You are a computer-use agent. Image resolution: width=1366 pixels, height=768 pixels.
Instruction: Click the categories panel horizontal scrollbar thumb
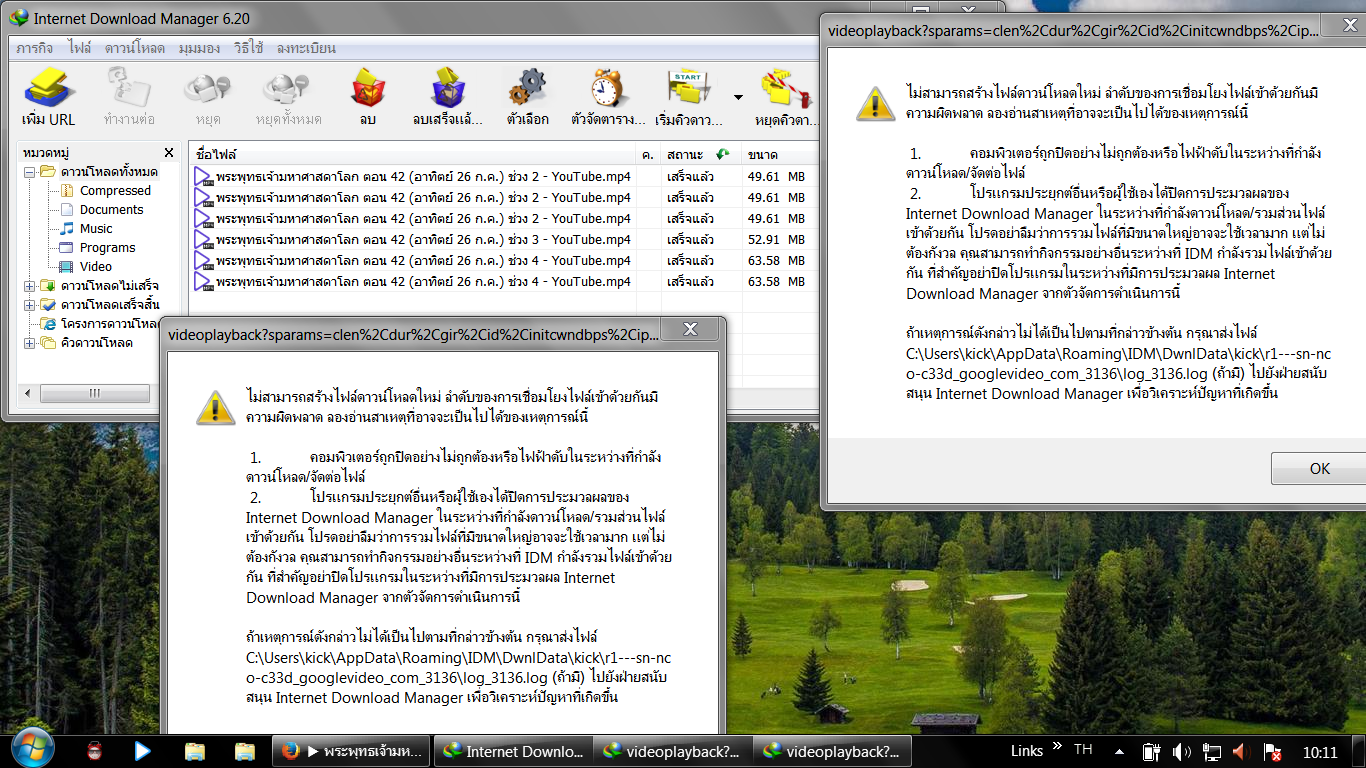point(97,394)
